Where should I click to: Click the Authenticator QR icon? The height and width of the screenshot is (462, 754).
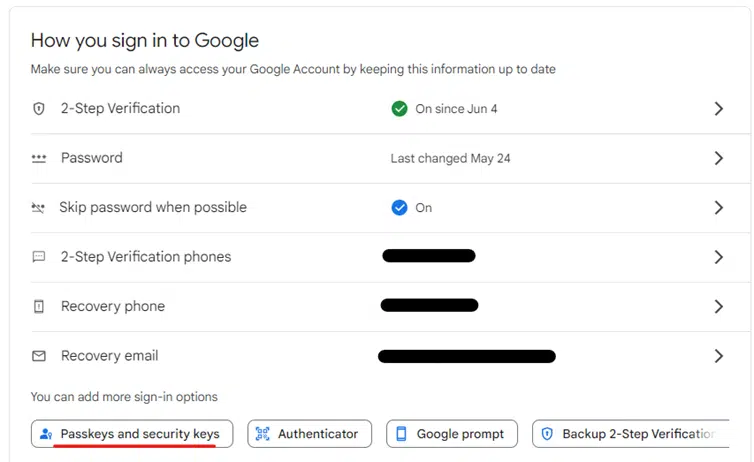click(263, 434)
